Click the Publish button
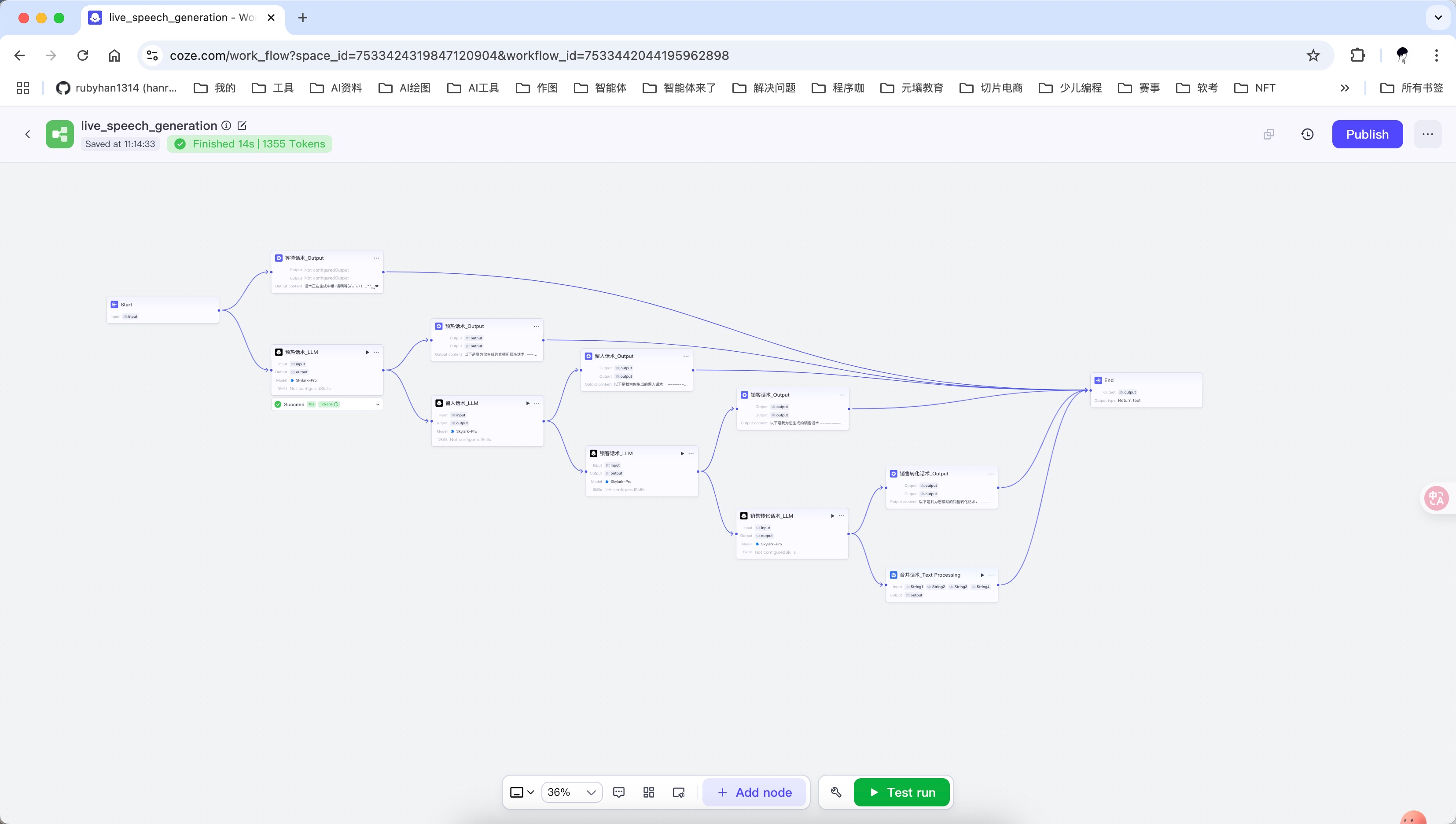The width and height of the screenshot is (1456, 824). click(x=1367, y=134)
